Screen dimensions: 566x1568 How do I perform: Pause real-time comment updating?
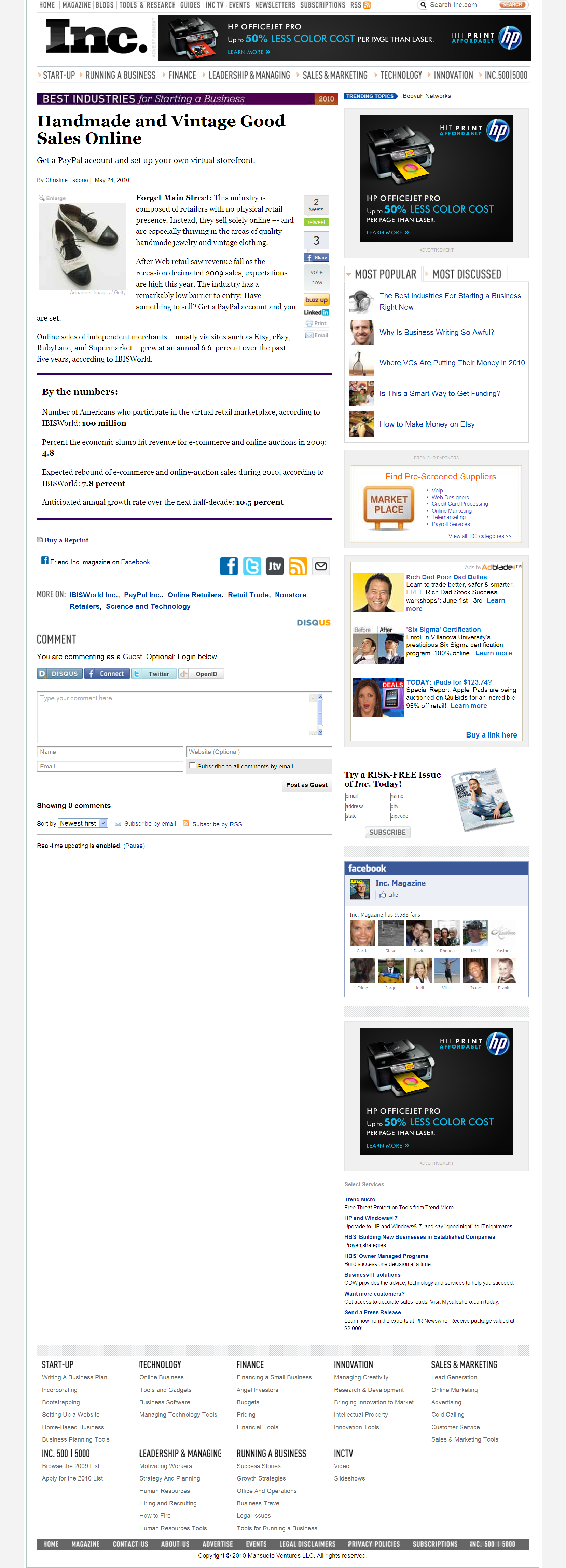134,846
